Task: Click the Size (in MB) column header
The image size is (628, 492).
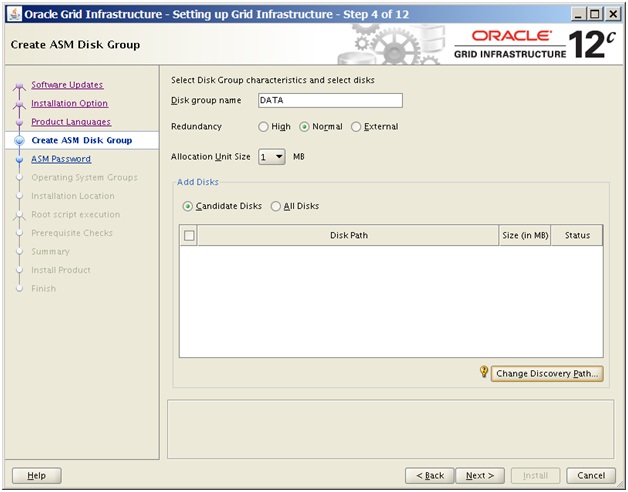Action: [525, 235]
